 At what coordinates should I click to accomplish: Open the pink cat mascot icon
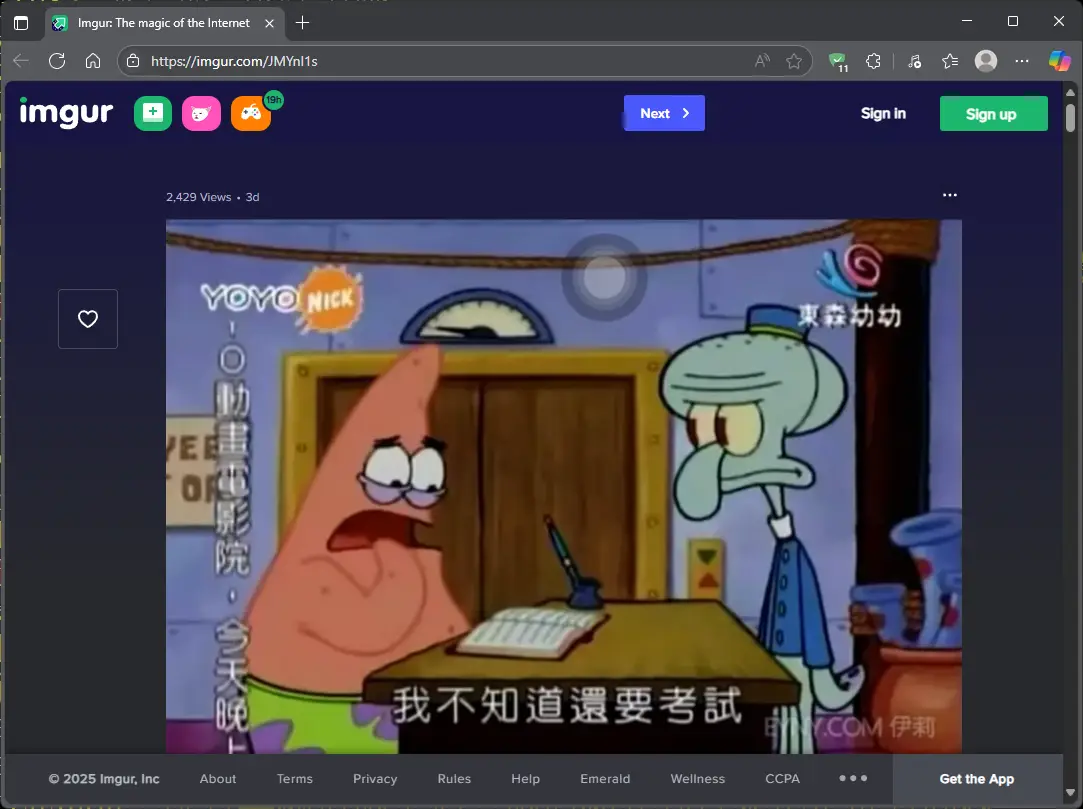[201, 113]
